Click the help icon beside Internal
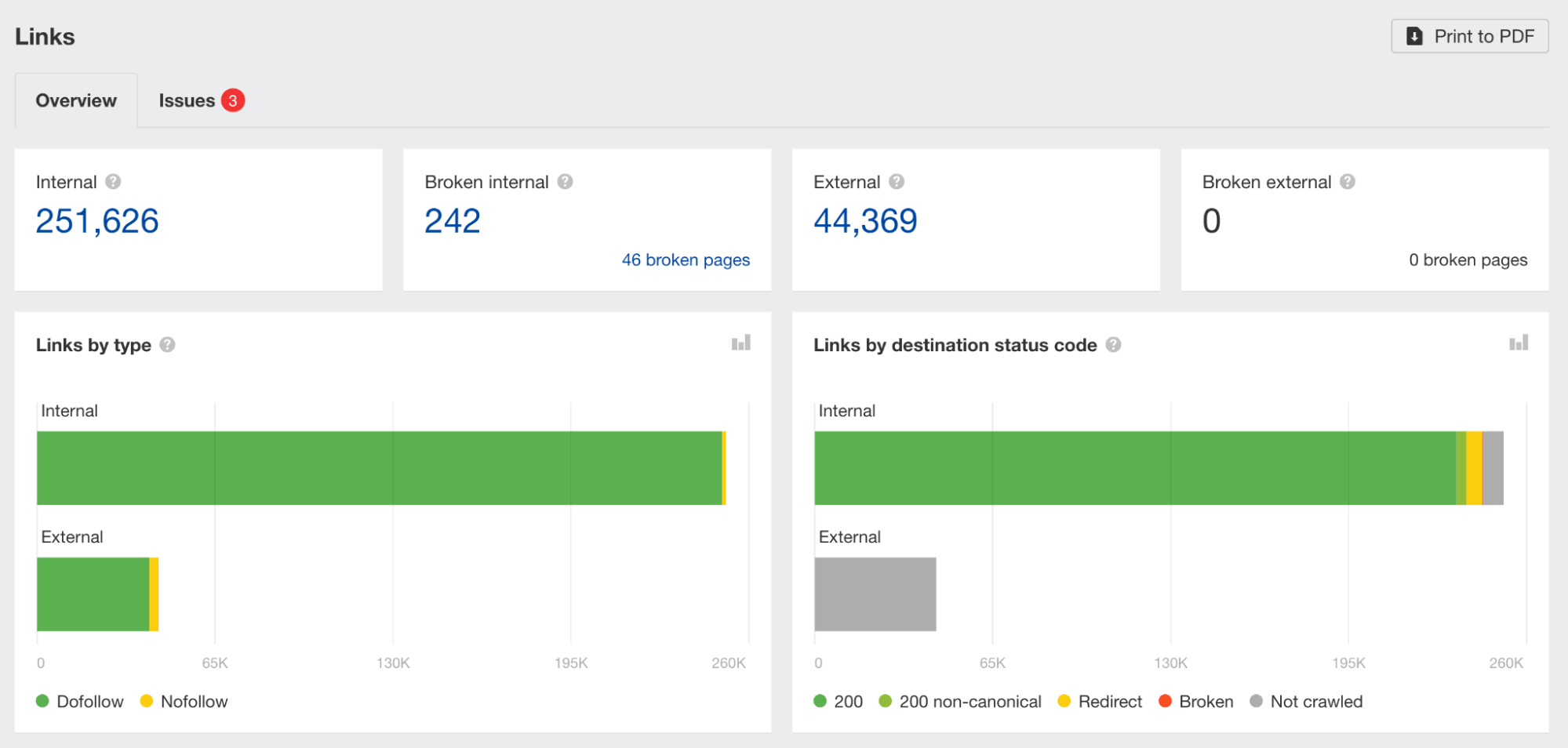The width and height of the screenshot is (1568, 748). pyautogui.click(x=113, y=182)
